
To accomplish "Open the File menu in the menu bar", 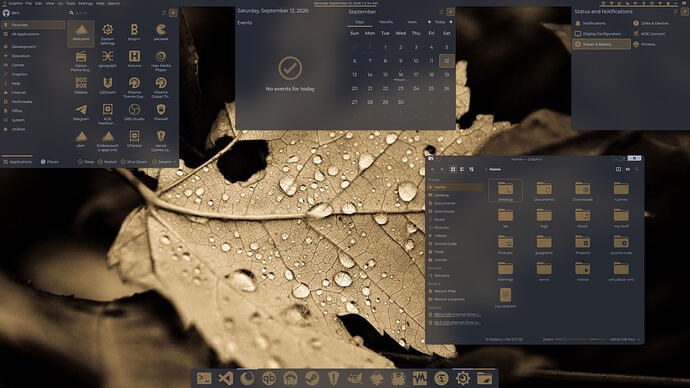I will tap(29, 3).
